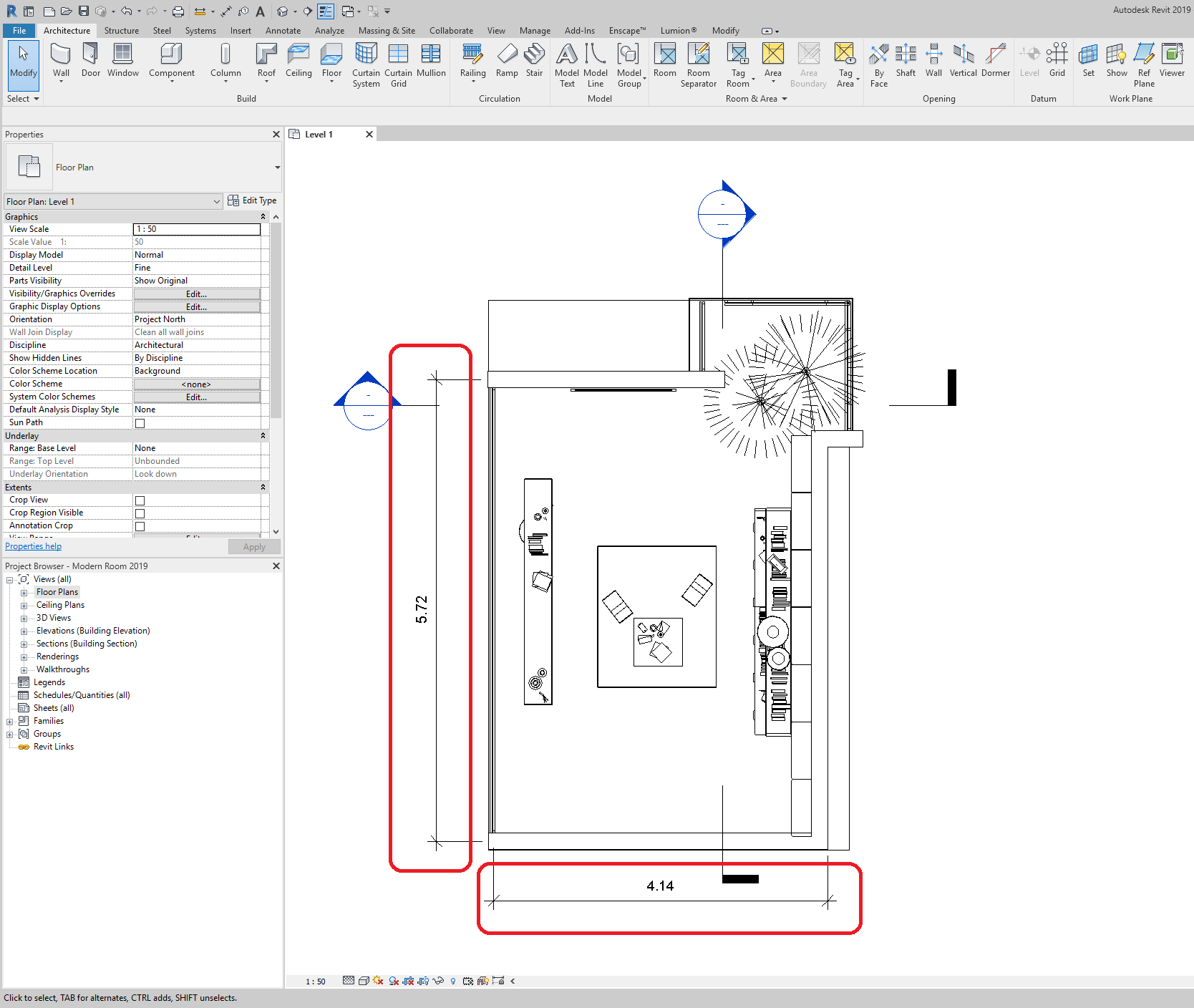This screenshot has width=1194, height=1008.
Task: Open the Annotate ribbon tab
Action: click(x=283, y=31)
